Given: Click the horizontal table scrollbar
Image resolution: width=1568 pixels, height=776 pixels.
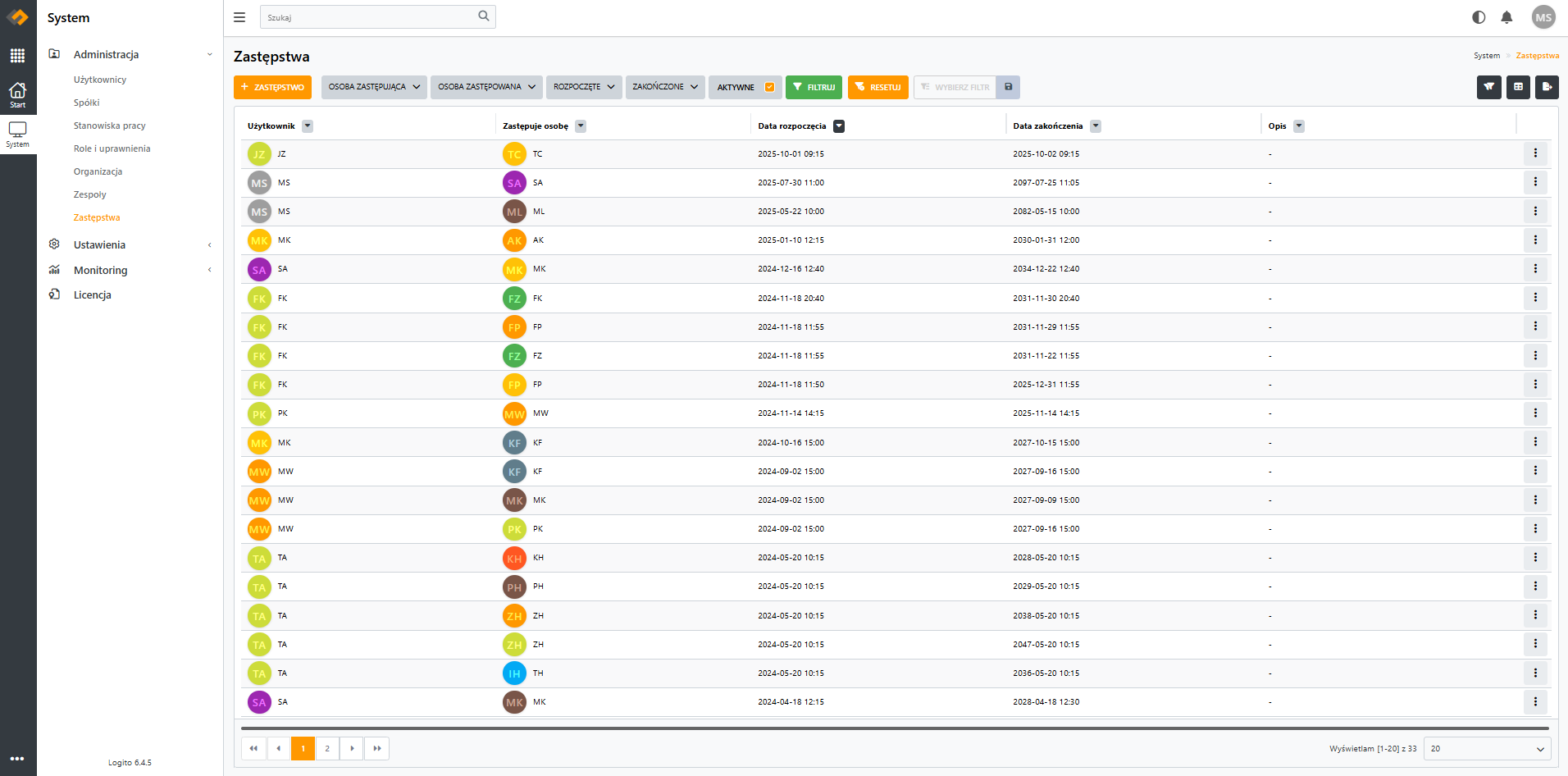Looking at the screenshot, I should (895, 728).
